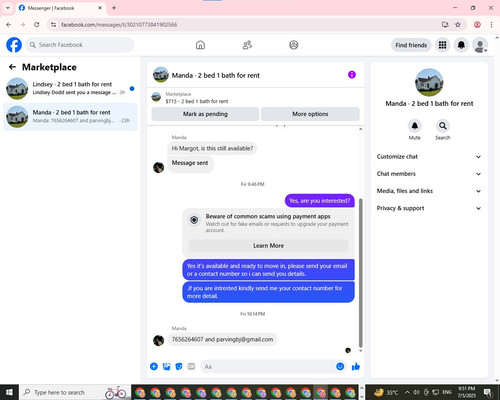Click the 35°C weather widget in taskbar
This screenshot has height=400, width=500.
386,392
